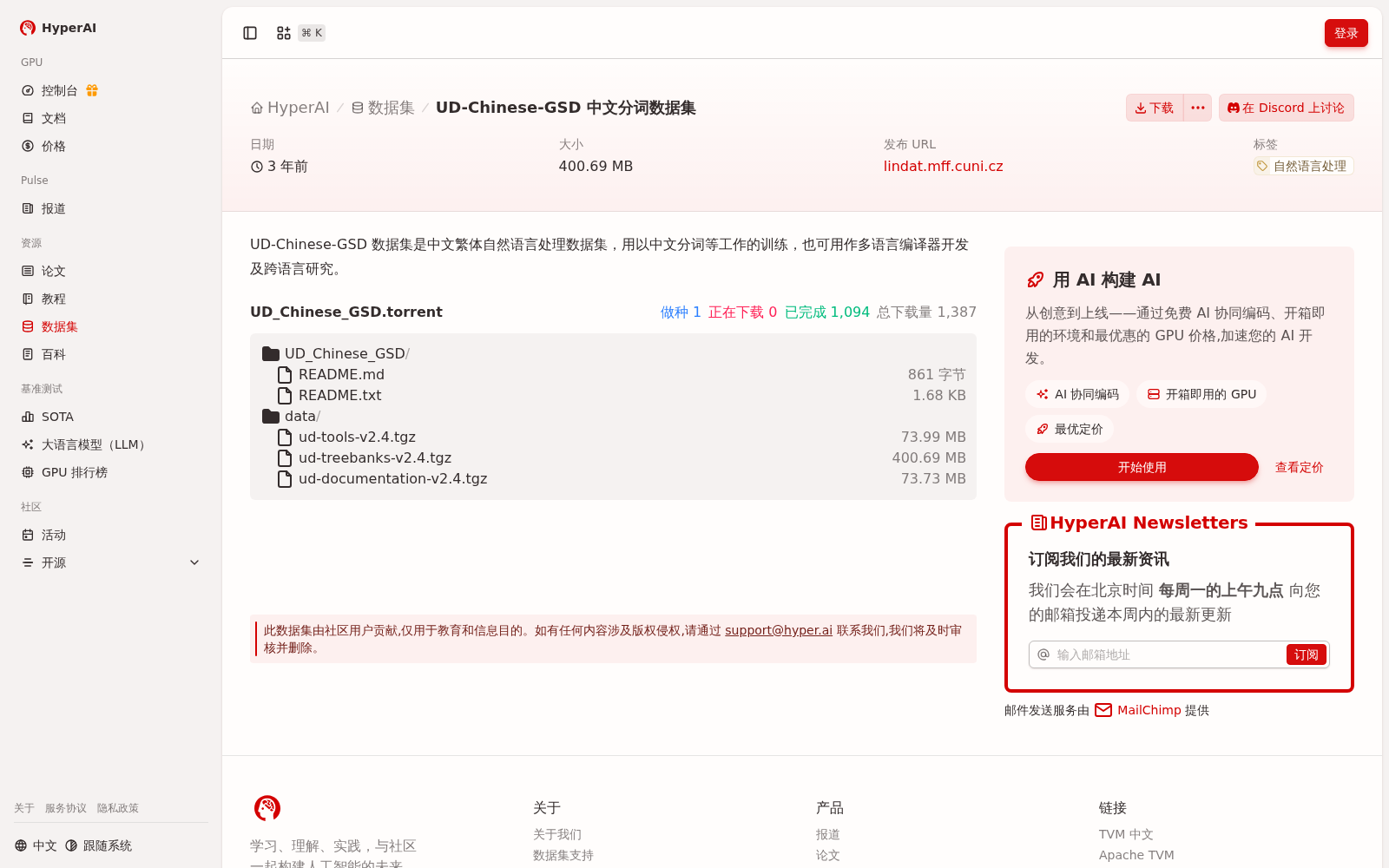Screen dimensions: 1389x868
Task: Click the 关于 footer link in sidebar
Action: pos(24,808)
